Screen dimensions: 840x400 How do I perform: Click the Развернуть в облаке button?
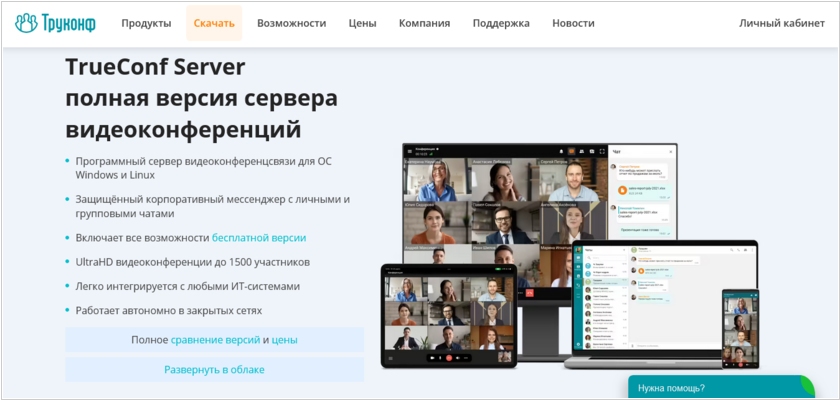[214, 369]
